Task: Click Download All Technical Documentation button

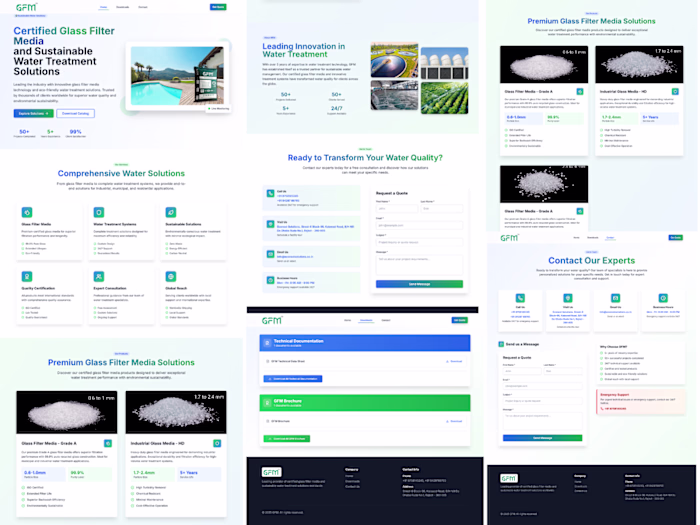Action: 293,379
